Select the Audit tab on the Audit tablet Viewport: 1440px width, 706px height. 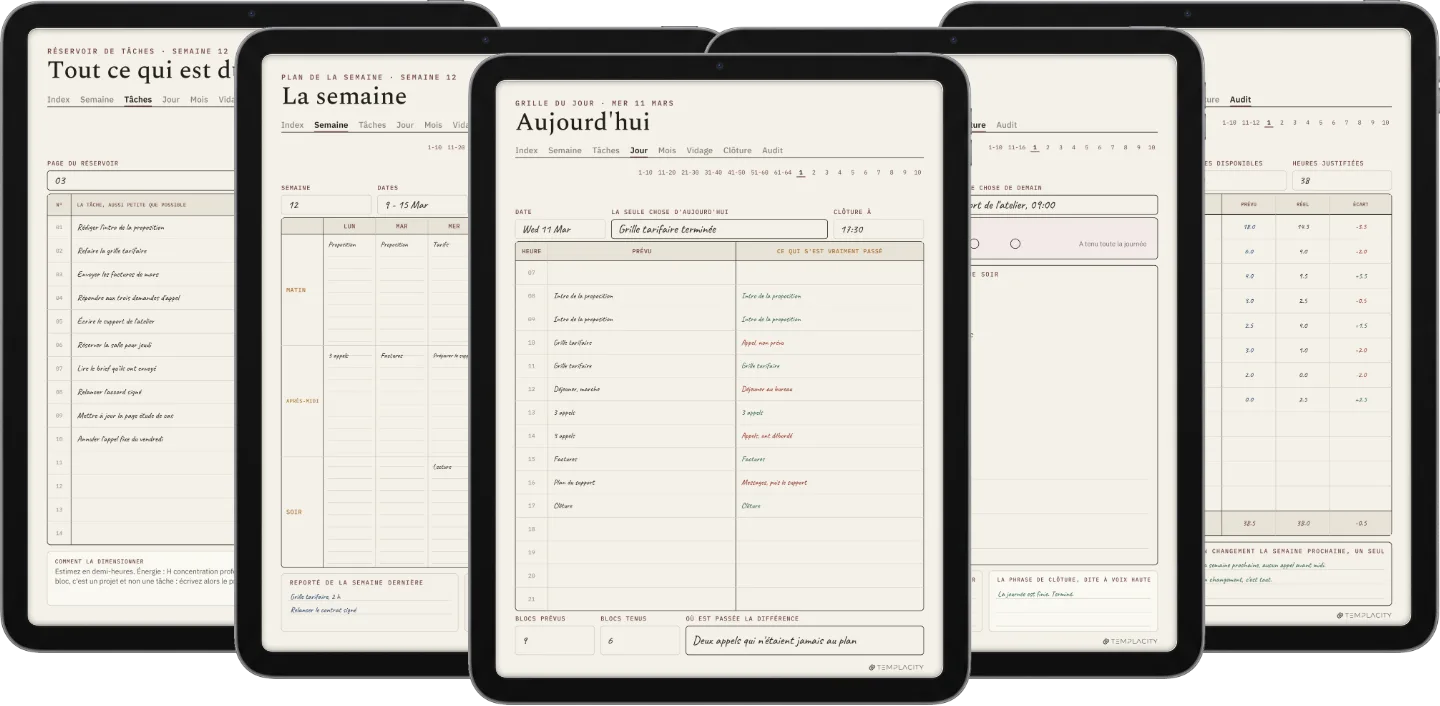point(1240,99)
